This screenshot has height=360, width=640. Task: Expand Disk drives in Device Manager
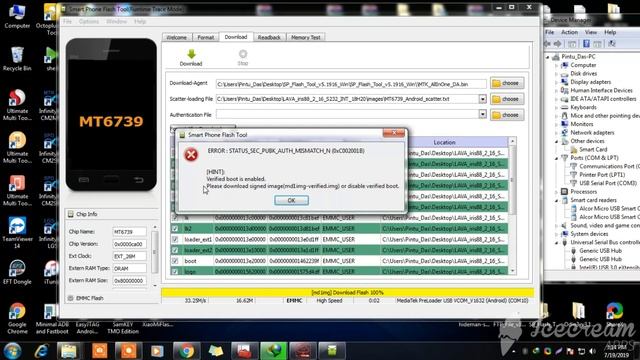[x=556, y=74]
